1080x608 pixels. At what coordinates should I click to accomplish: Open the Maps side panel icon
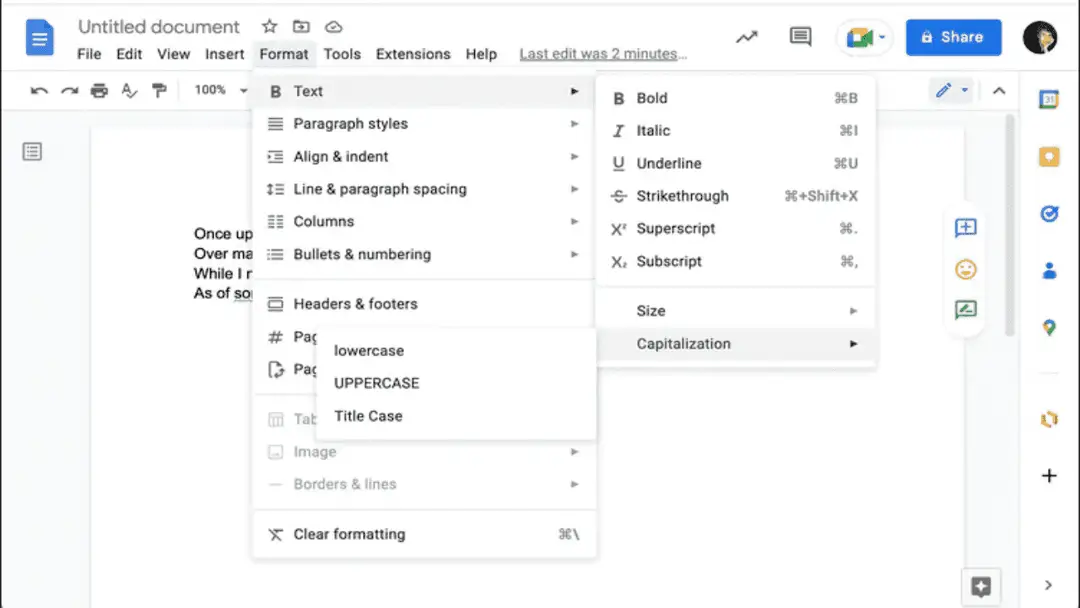[1049, 328]
